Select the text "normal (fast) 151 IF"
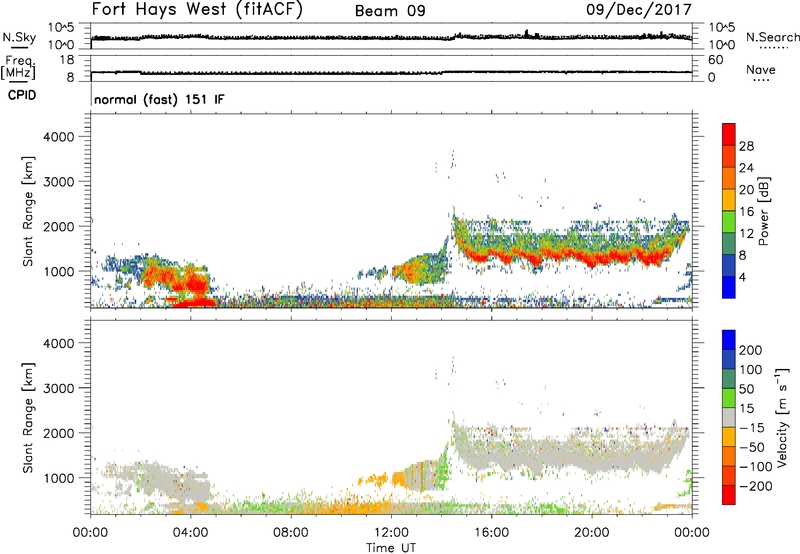800x554 pixels. point(159,99)
